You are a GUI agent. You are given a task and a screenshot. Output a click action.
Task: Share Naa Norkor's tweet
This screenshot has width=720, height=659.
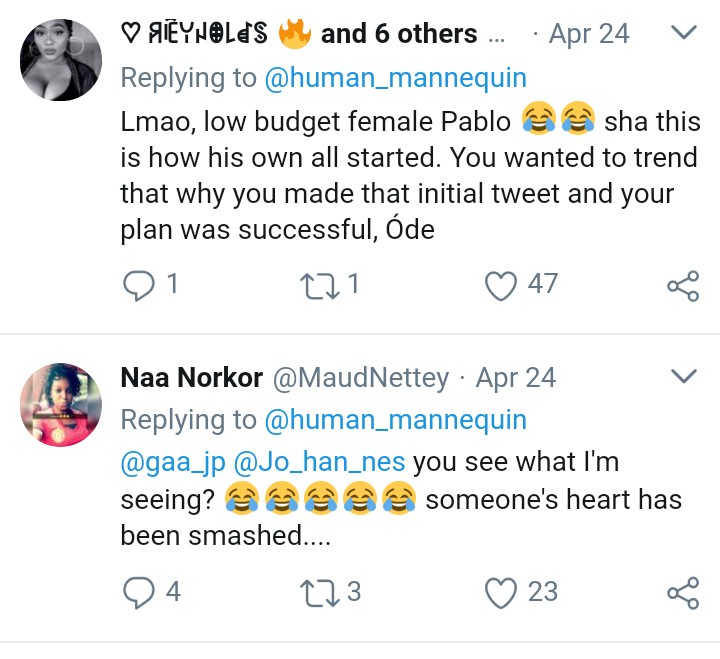point(683,592)
